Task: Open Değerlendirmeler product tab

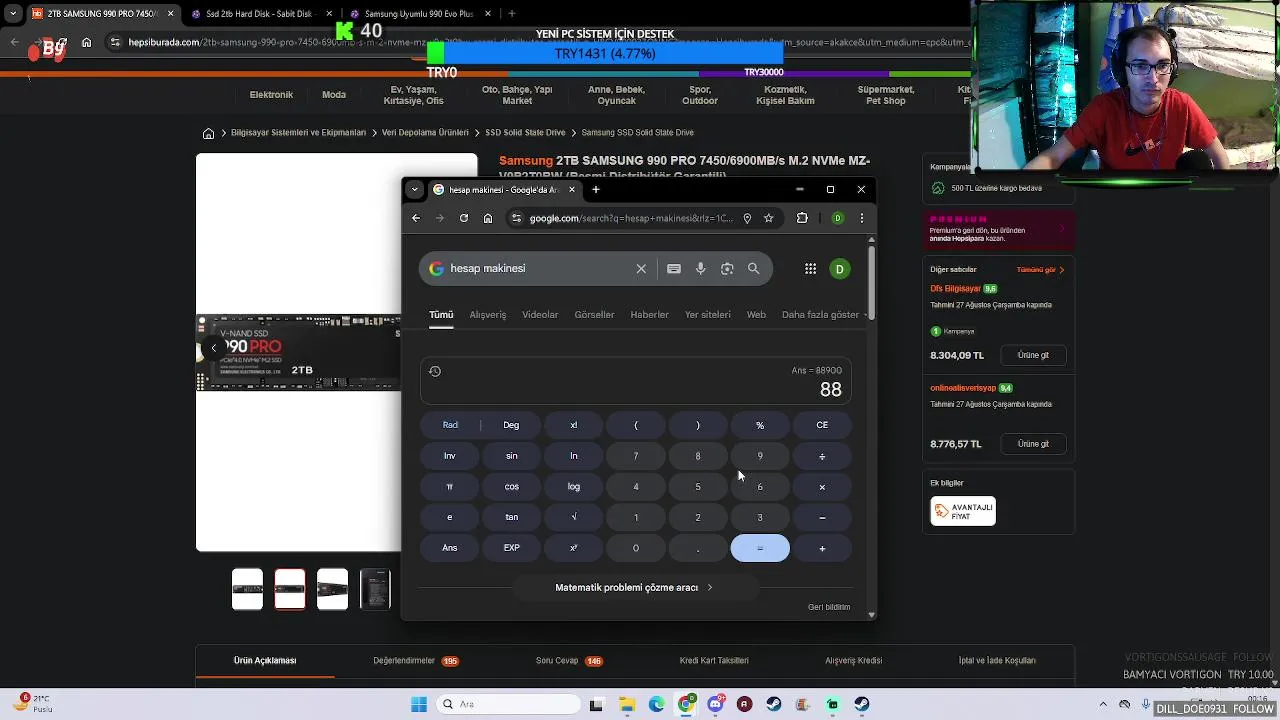Action: [x=415, y=661]
